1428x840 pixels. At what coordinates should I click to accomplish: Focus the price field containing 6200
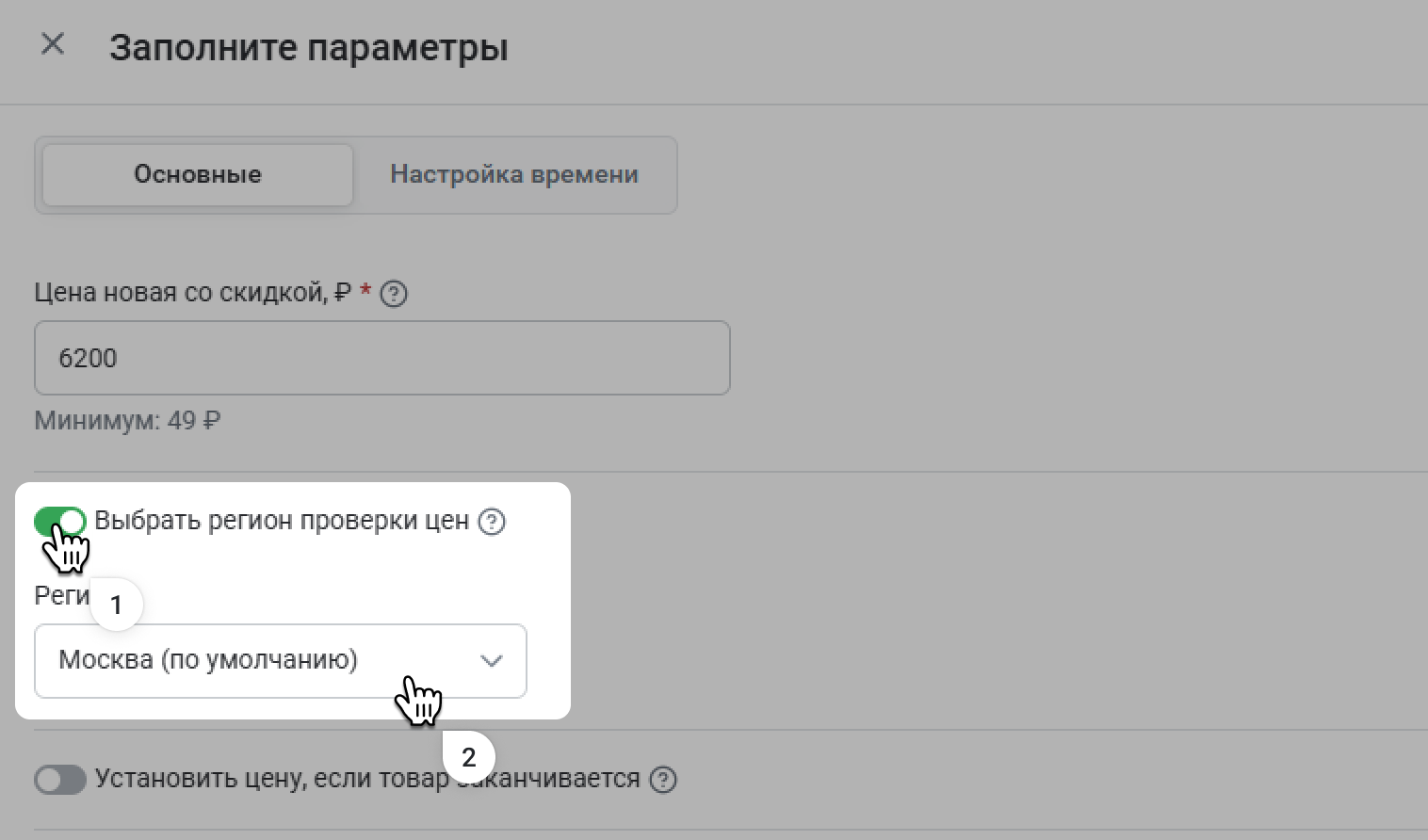pyautogui.click(x=381, y=358)
